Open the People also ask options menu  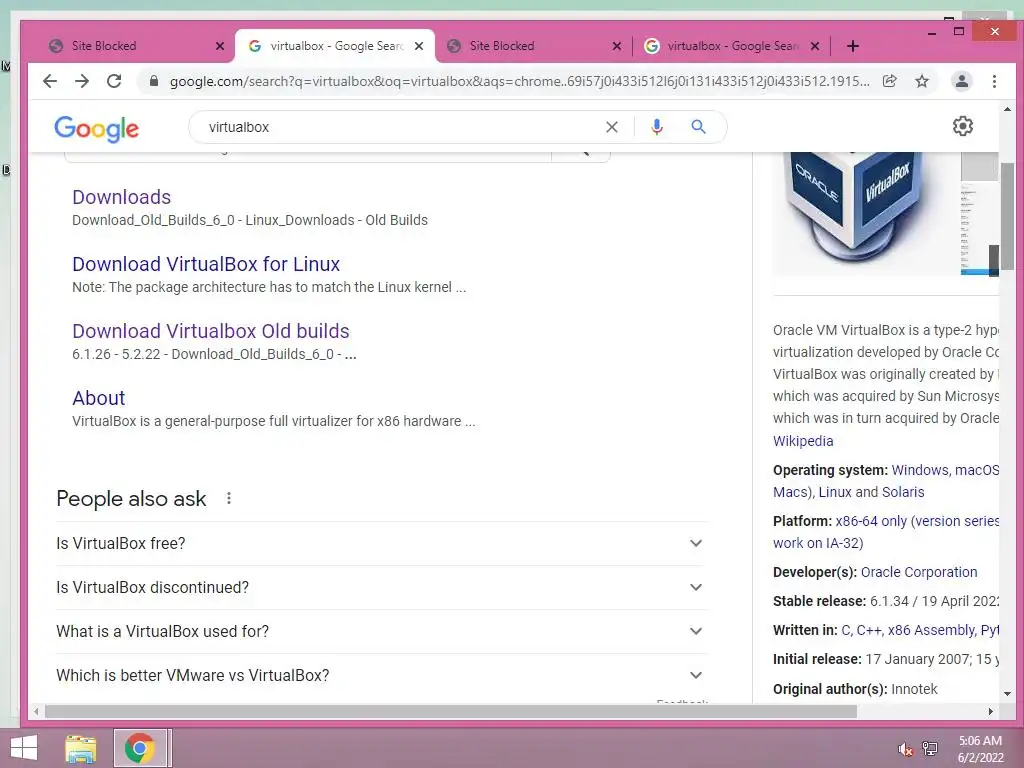point(229,498)
